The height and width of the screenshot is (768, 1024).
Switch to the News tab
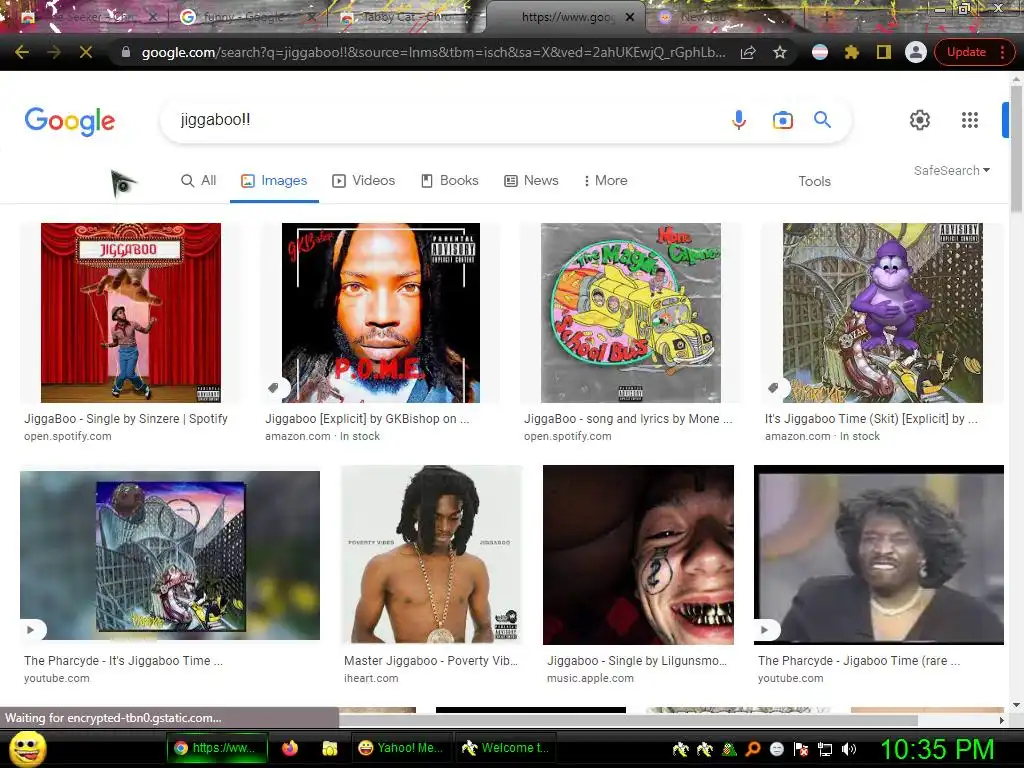532,181
